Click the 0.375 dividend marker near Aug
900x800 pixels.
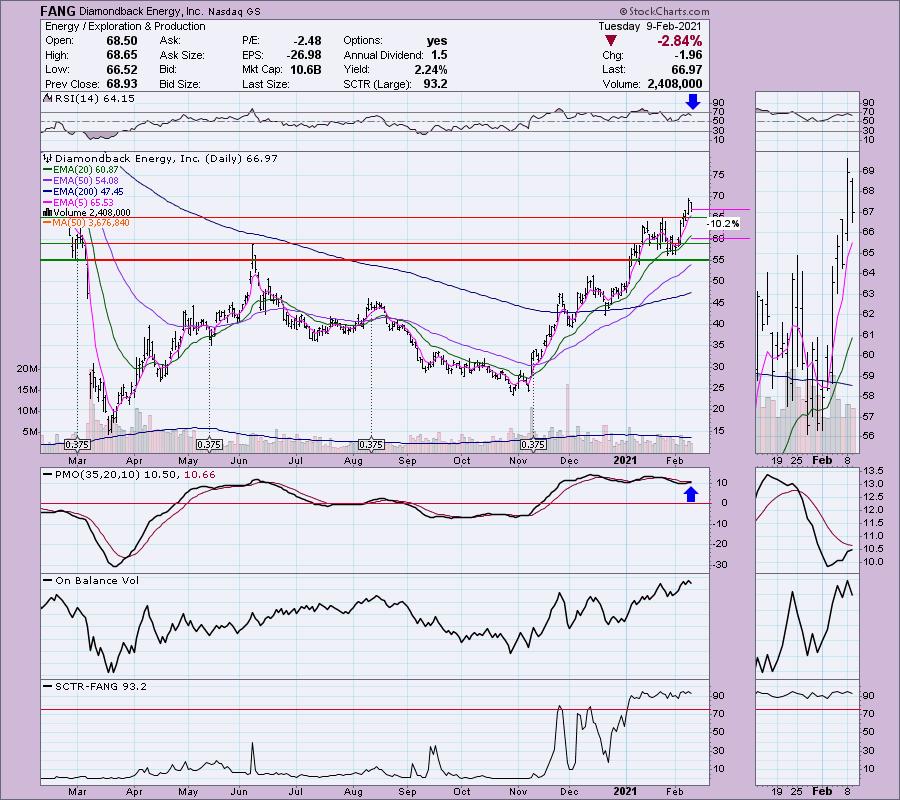371,445
